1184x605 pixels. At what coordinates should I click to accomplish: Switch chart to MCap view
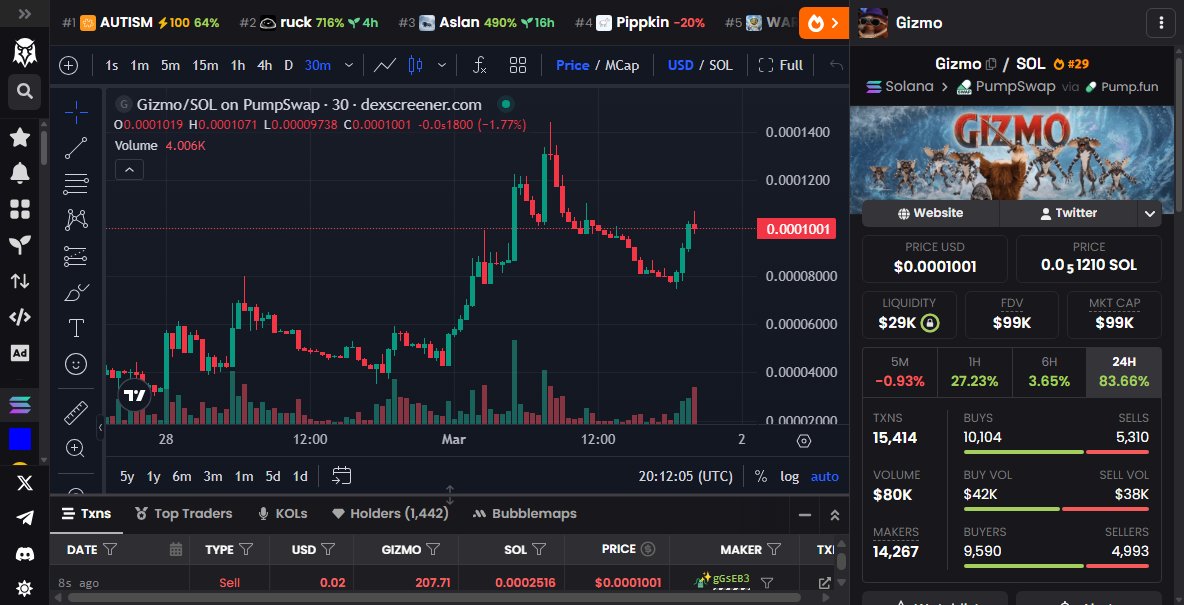click(621, 65)
